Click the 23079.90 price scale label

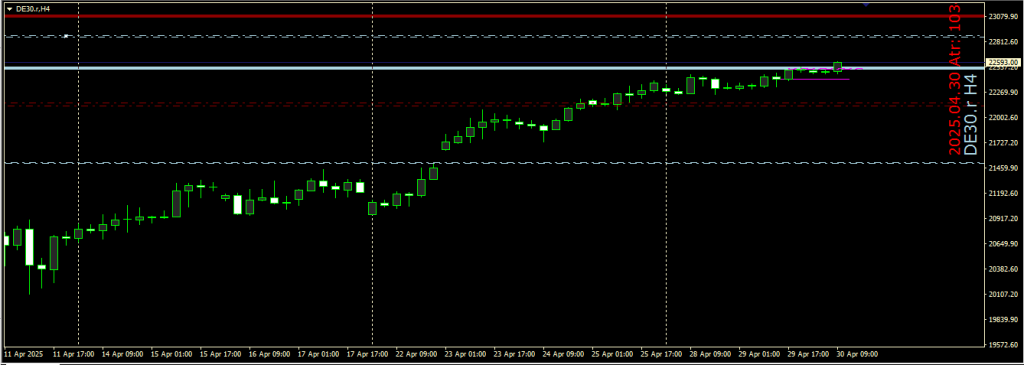pos(1002,16)
